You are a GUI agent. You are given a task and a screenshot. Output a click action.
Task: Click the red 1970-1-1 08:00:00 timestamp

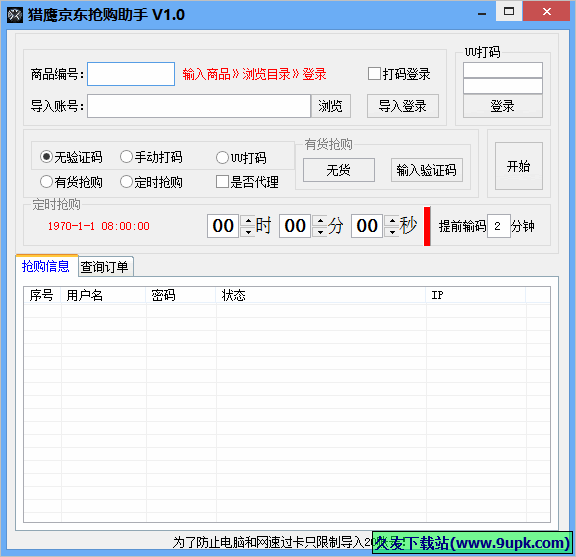98,226
